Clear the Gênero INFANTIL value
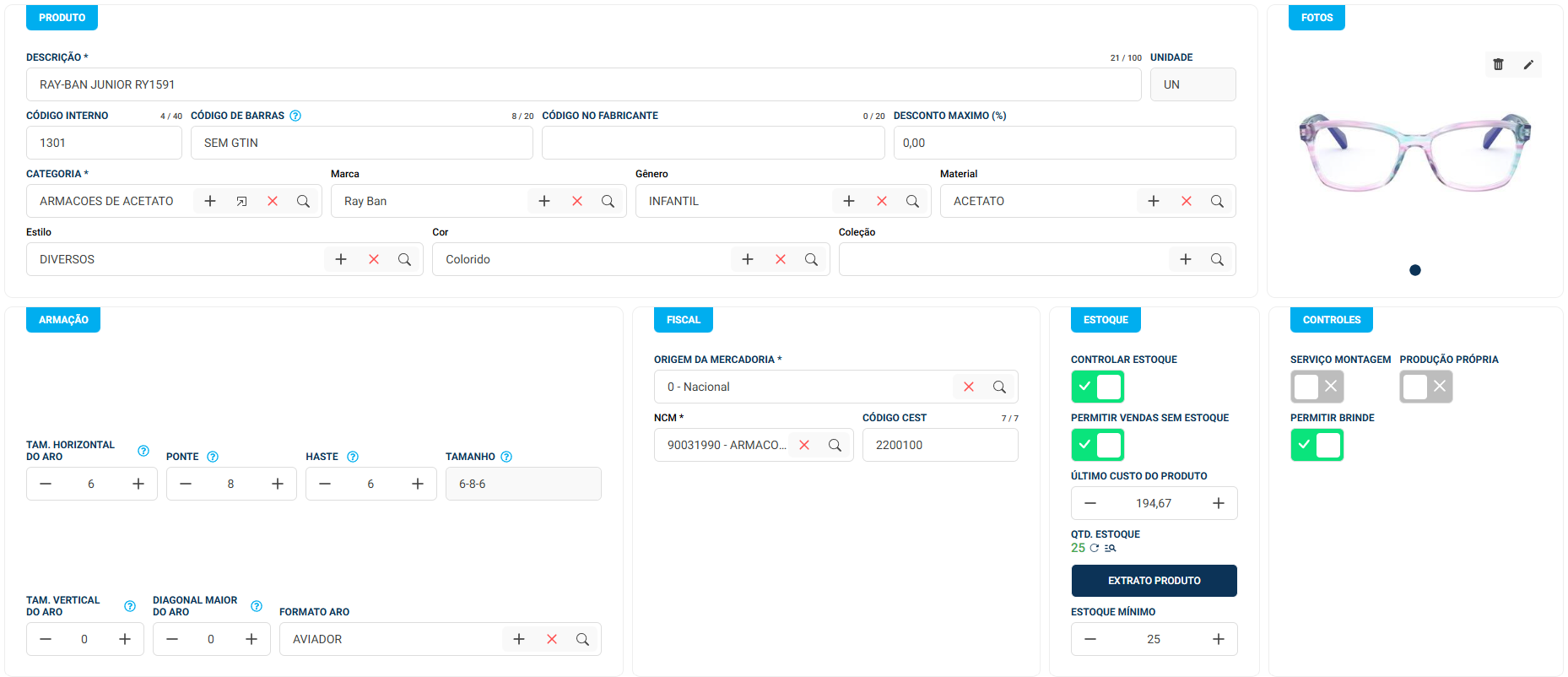Image resolution: width=1568 pixels, height=677 pixels. coord(882,201)
